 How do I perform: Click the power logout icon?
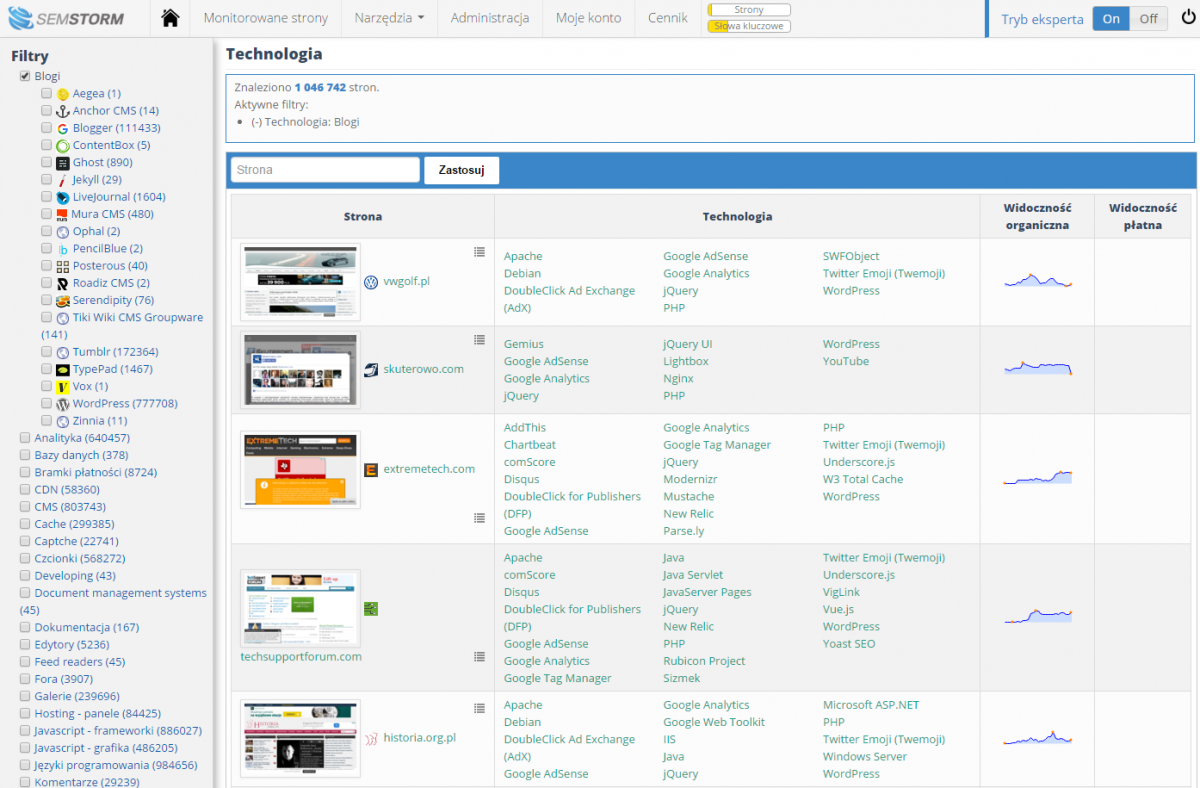1188,18
